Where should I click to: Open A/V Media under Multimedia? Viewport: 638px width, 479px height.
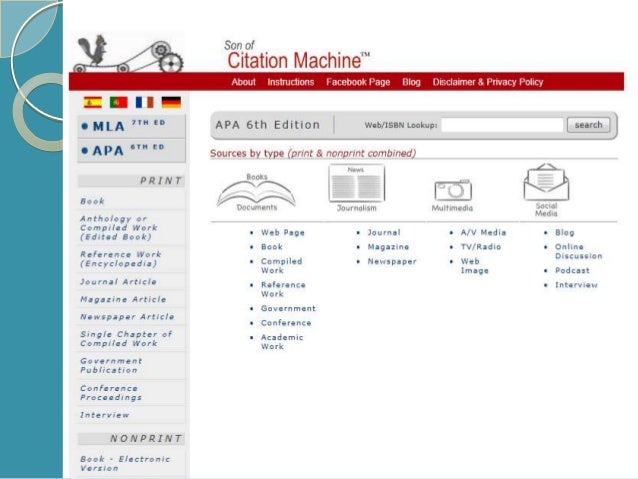pyautogui.click(x=483, y=232)
